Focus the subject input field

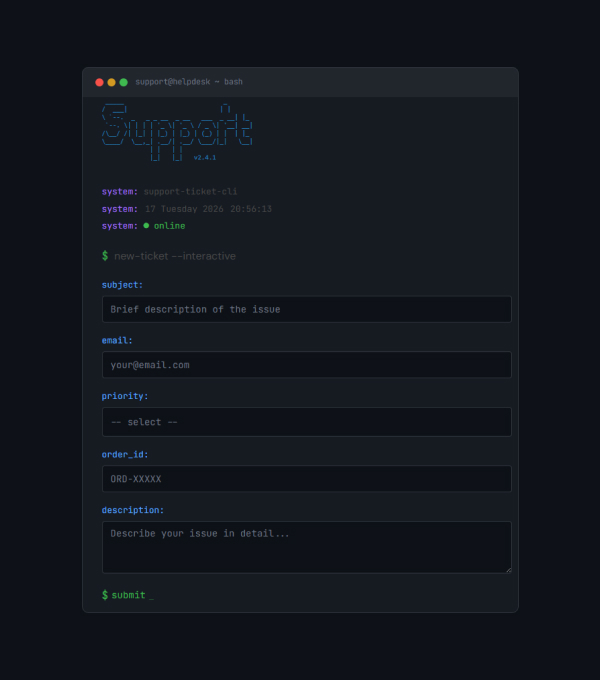(306, 309)
